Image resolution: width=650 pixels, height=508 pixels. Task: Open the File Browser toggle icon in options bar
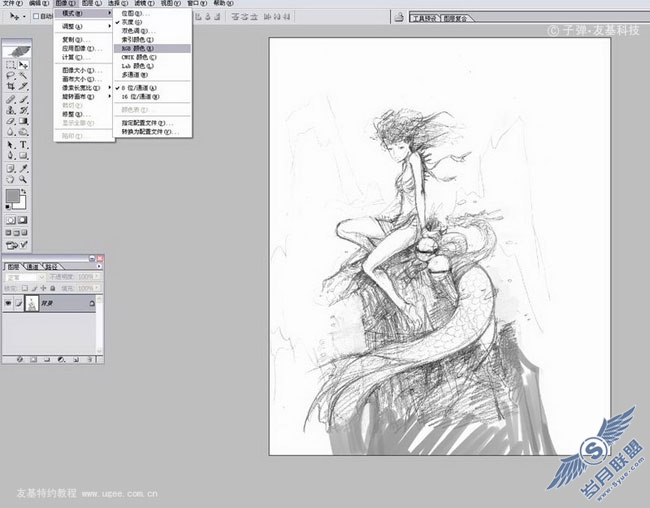pos(399,17)
